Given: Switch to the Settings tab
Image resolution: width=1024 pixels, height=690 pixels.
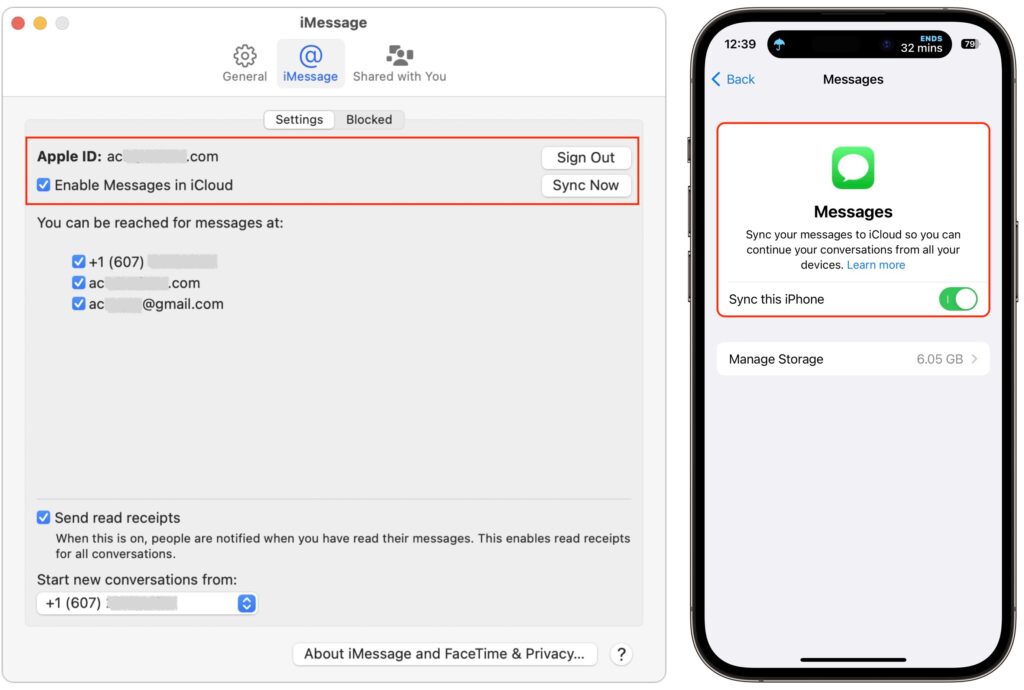Looking at the screenshot, I should tap(299, 119).
